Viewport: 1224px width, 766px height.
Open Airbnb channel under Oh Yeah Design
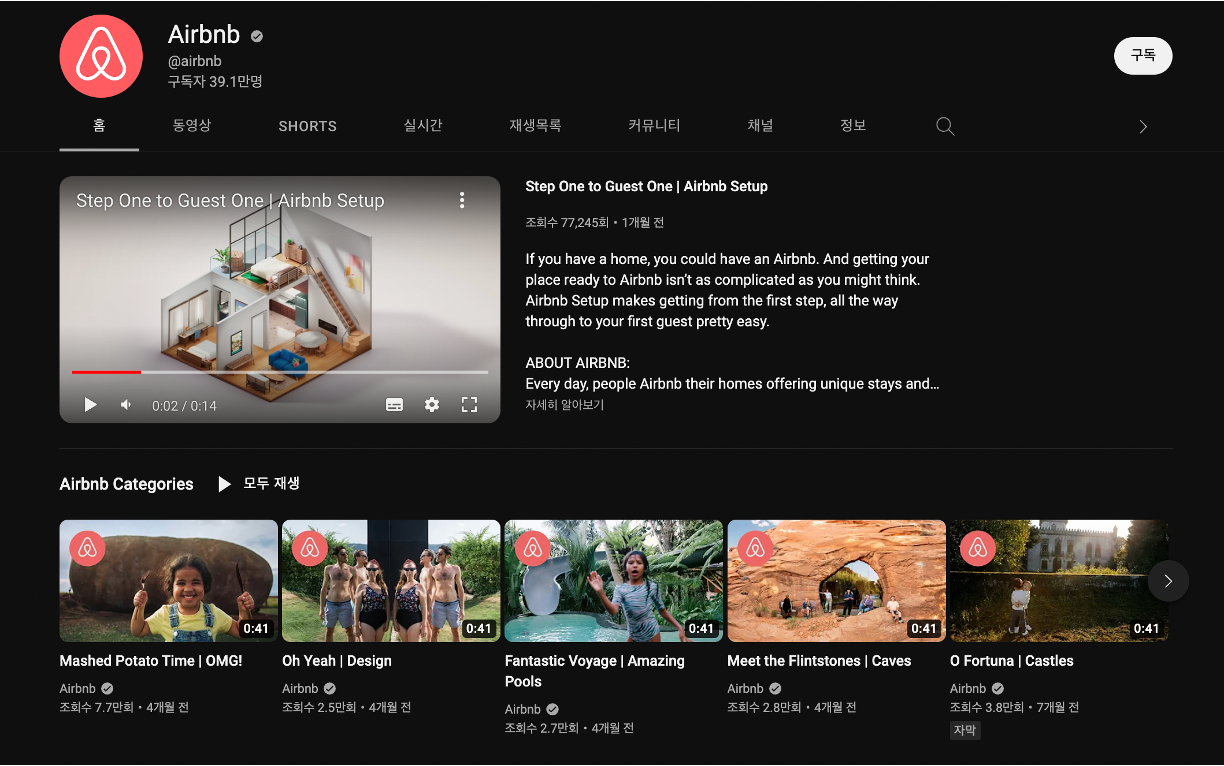(x=300, y=688)
